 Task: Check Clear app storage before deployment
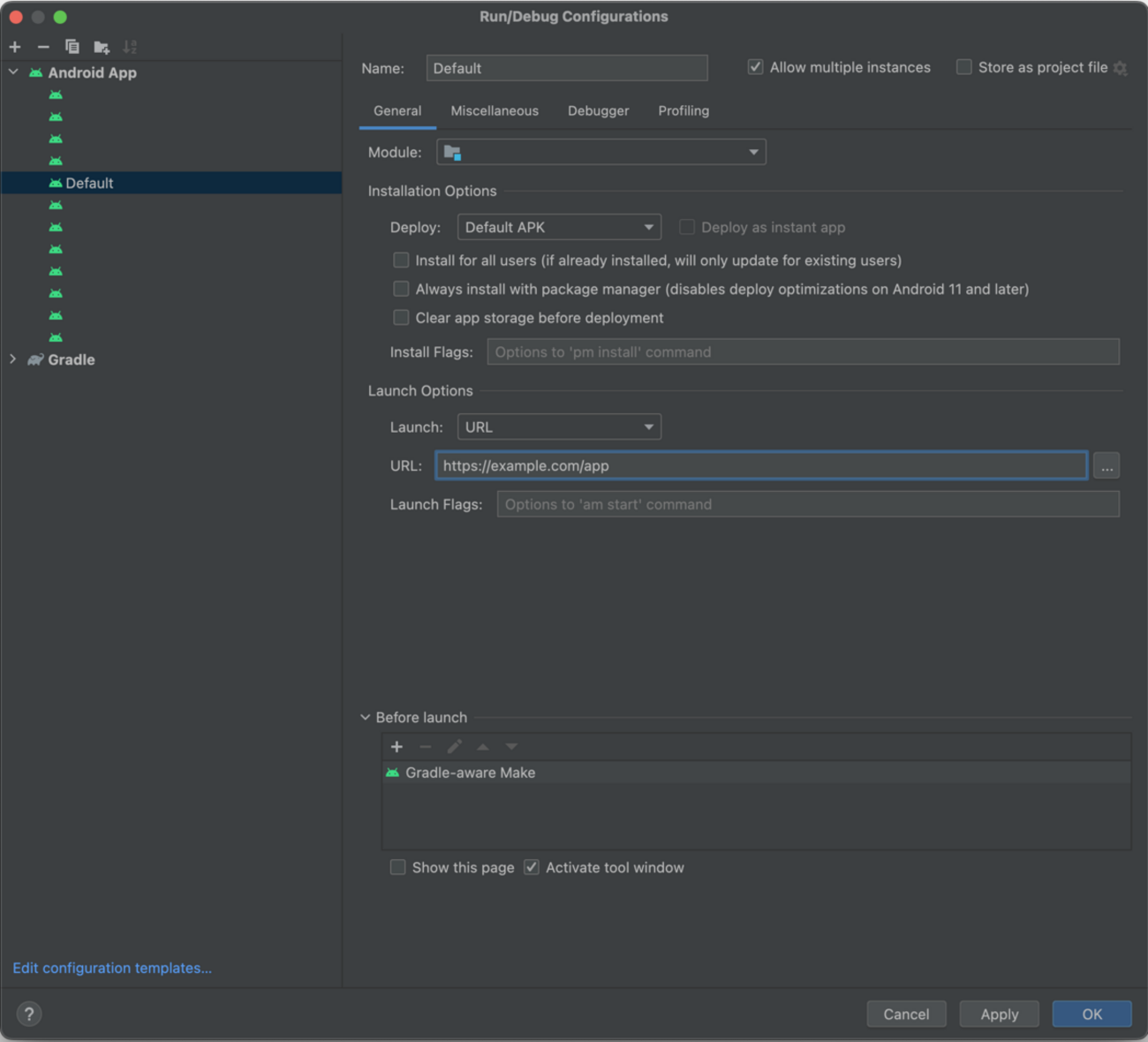point(401,318)
